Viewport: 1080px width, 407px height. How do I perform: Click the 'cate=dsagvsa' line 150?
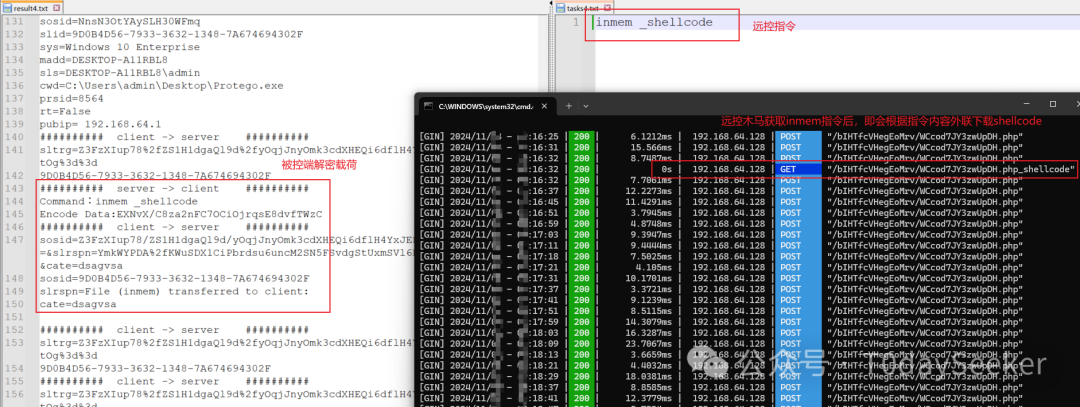tap(77, 304)
